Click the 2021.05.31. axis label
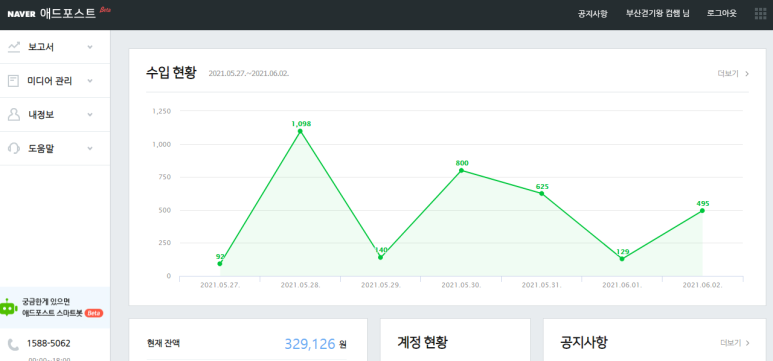This screenshot has height=361, width=773. pyautogui.click(x=541, y=285)
